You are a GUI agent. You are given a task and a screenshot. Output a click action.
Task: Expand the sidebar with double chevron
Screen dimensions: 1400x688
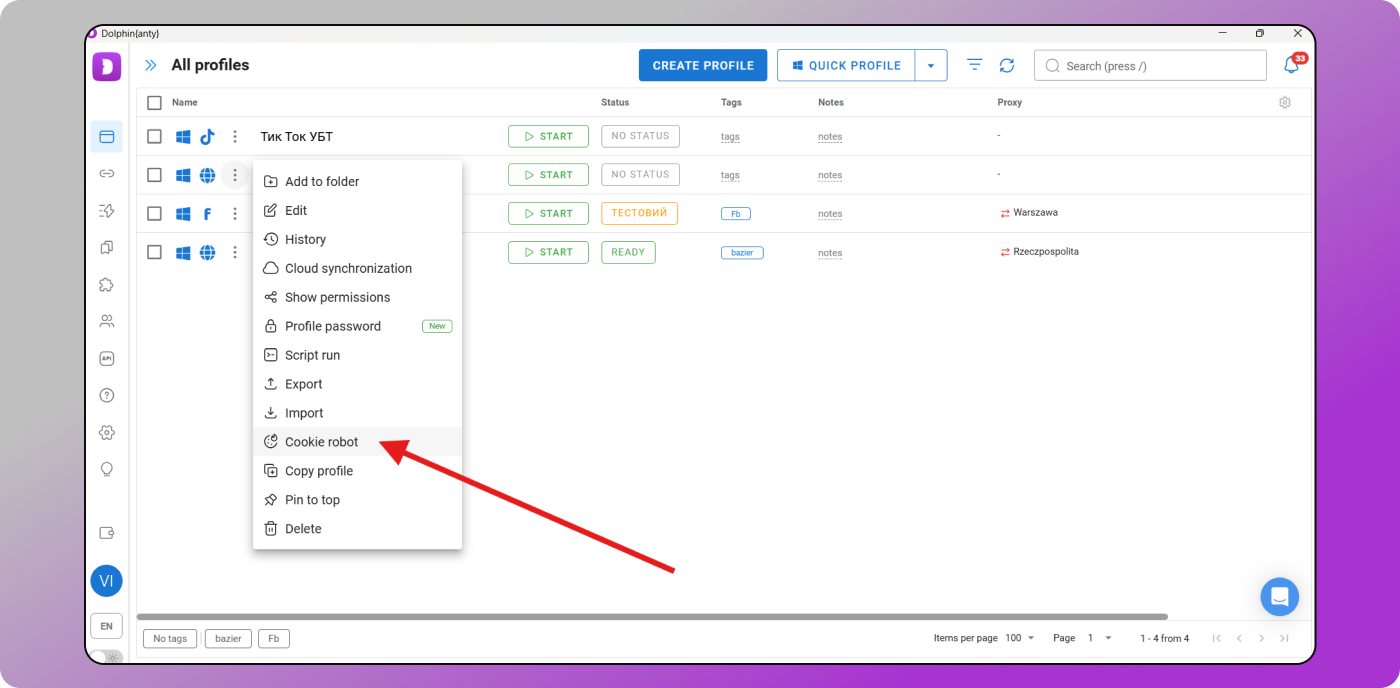click(x=150, y=65)
